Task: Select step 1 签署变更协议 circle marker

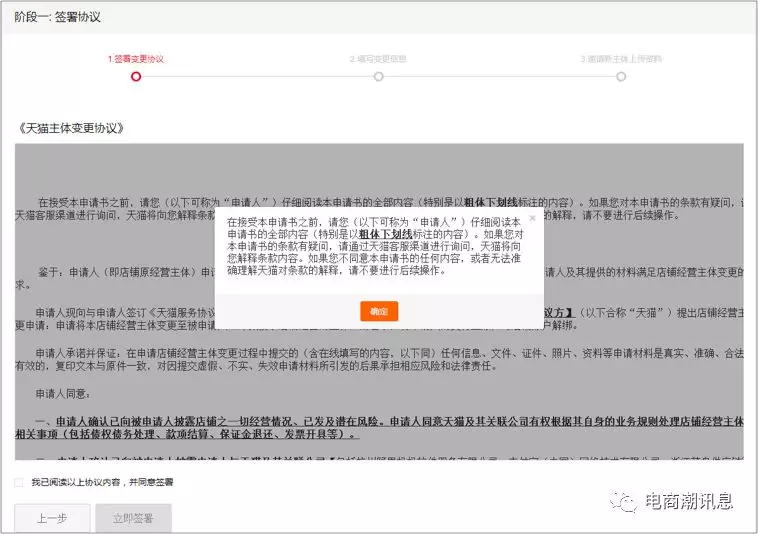Action: pyautogui.click(x=136, y=76)
